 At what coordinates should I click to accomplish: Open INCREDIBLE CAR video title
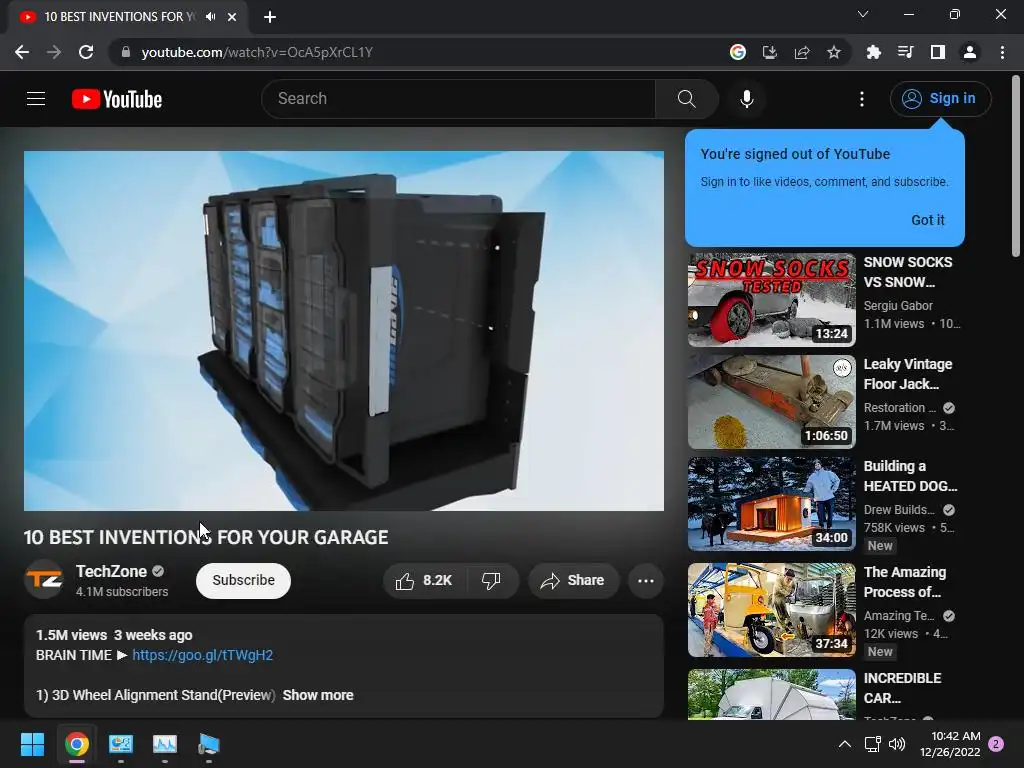coord(903,688)
